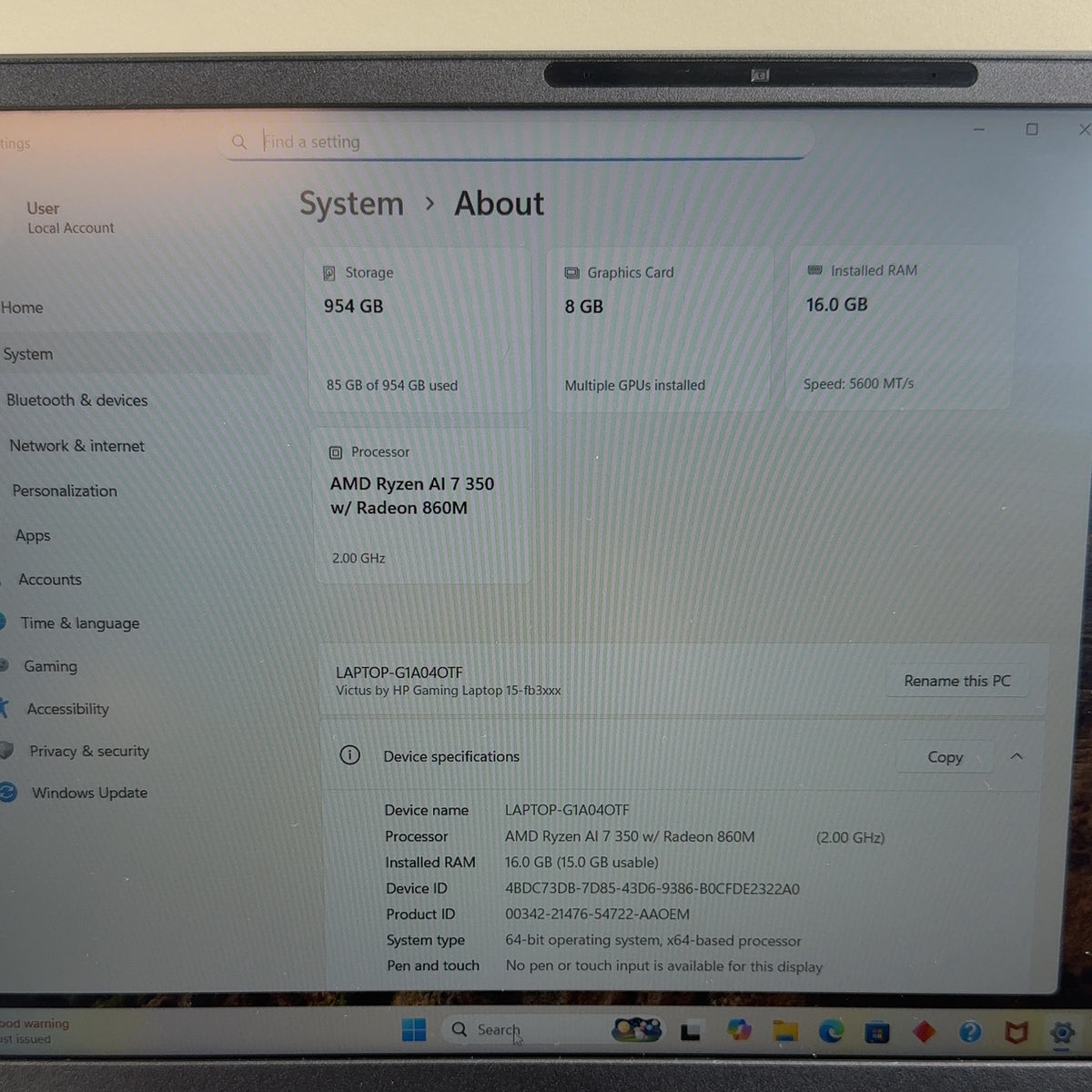Copy the device specifications
The image size is (1092, 1092).
945,757
